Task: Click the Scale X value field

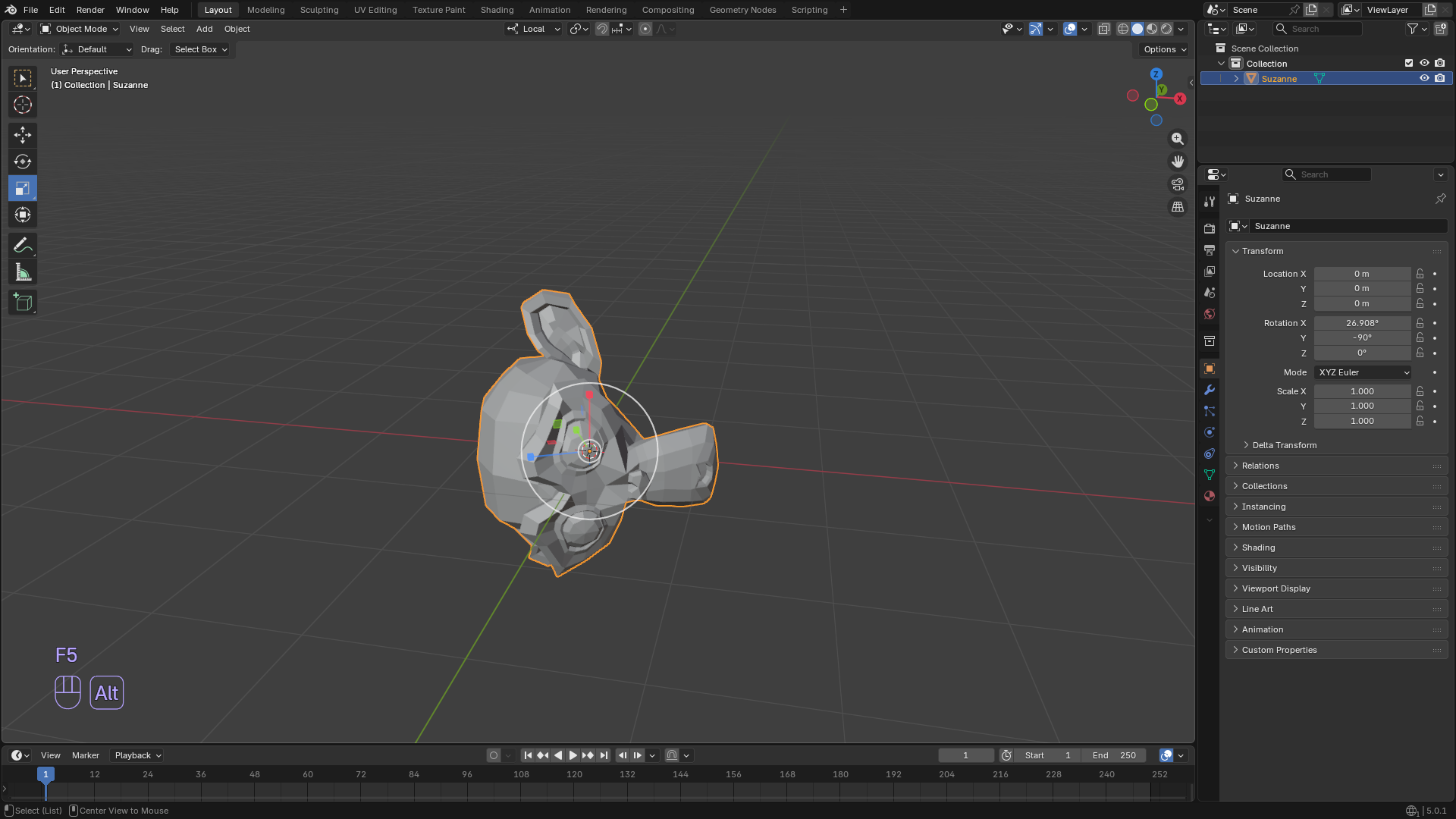Action: [x=1362, y=391]
